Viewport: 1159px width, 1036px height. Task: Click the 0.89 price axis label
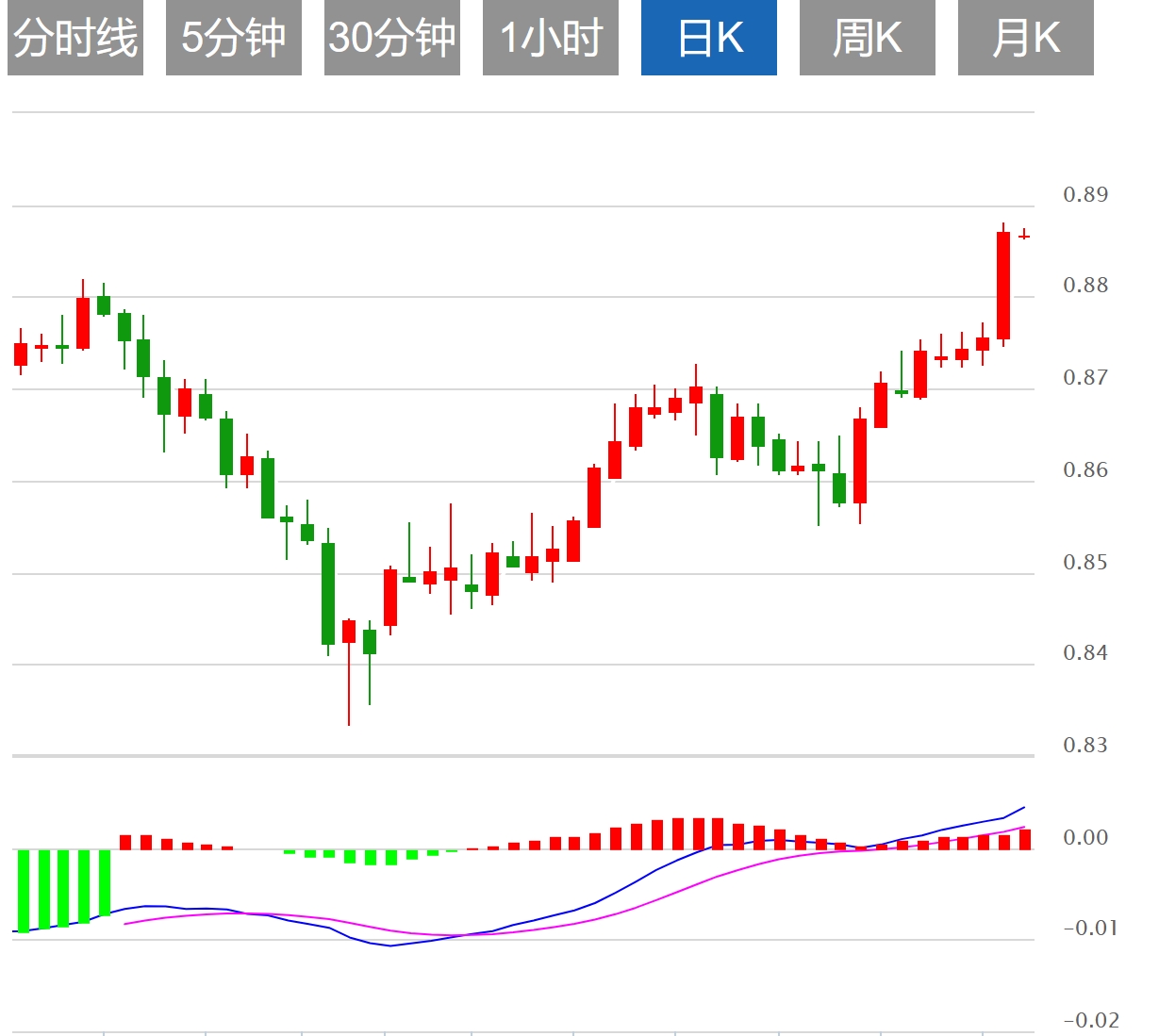point(1085,195)
